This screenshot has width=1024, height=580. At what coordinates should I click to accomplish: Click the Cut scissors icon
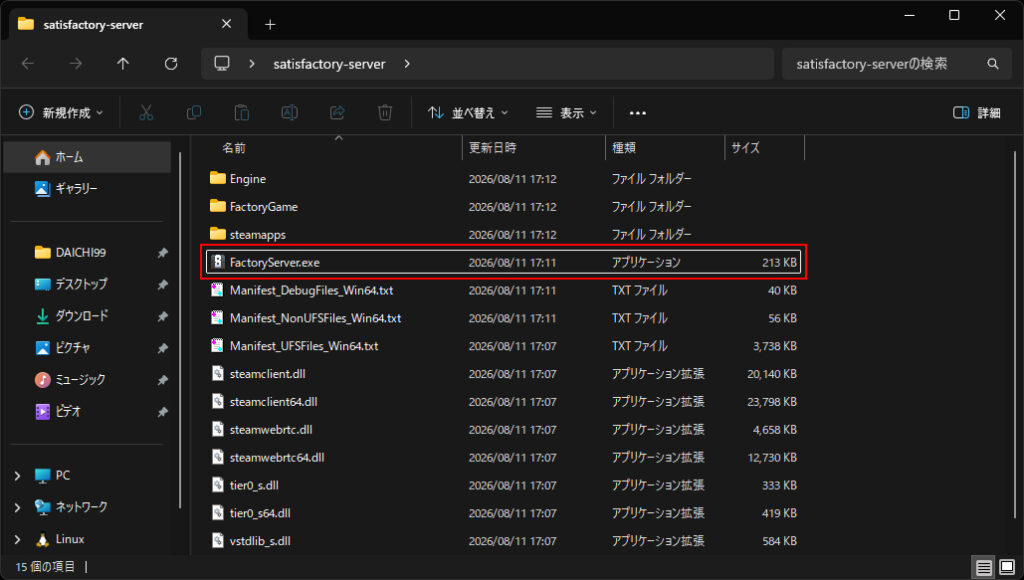146,113
